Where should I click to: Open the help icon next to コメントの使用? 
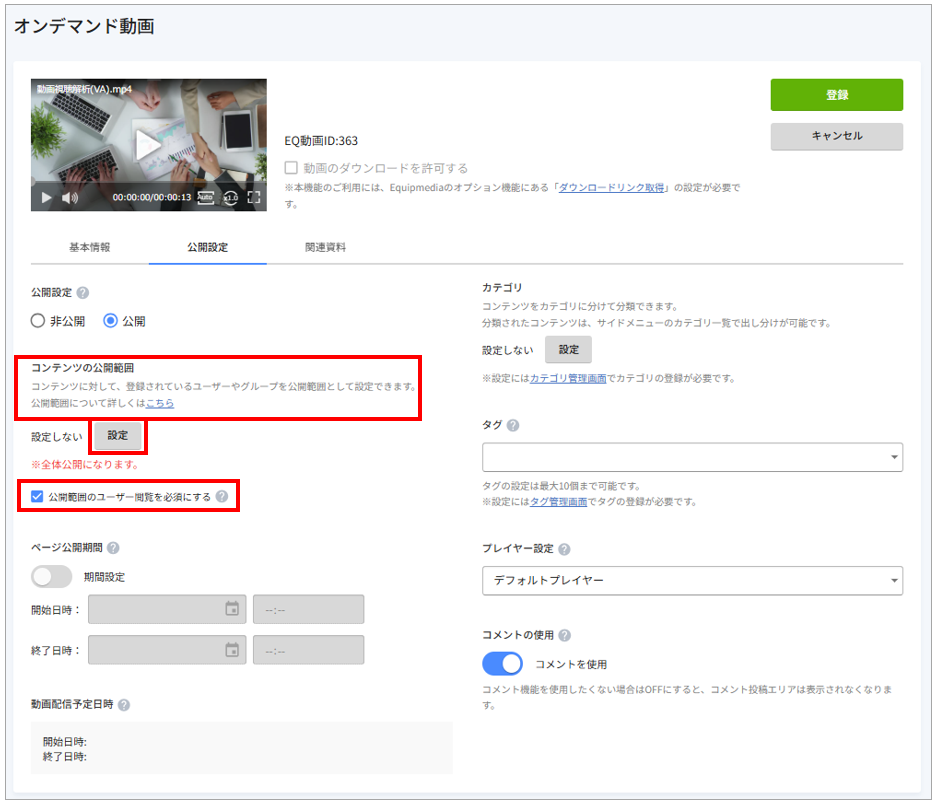tap(564, 635)
